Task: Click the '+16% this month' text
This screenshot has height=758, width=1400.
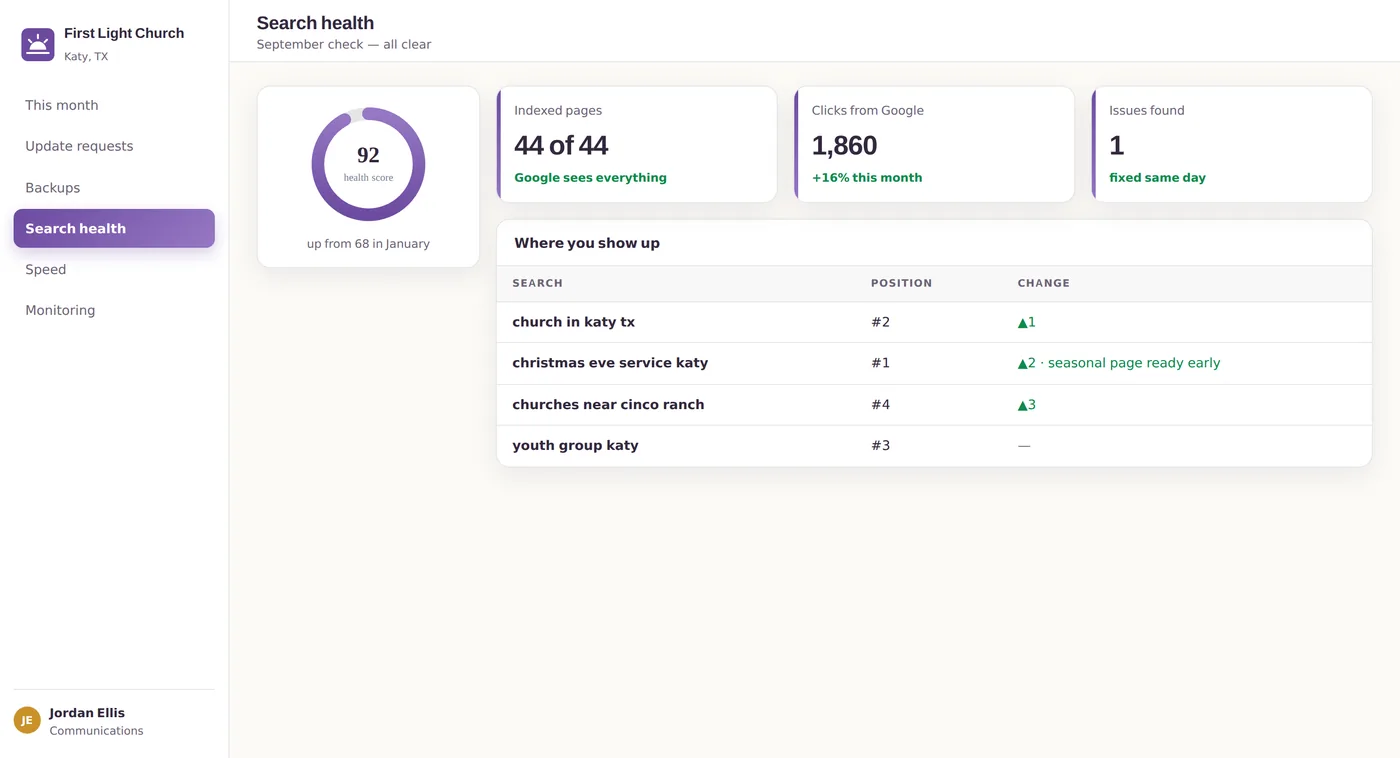Action: coord(867,177)
